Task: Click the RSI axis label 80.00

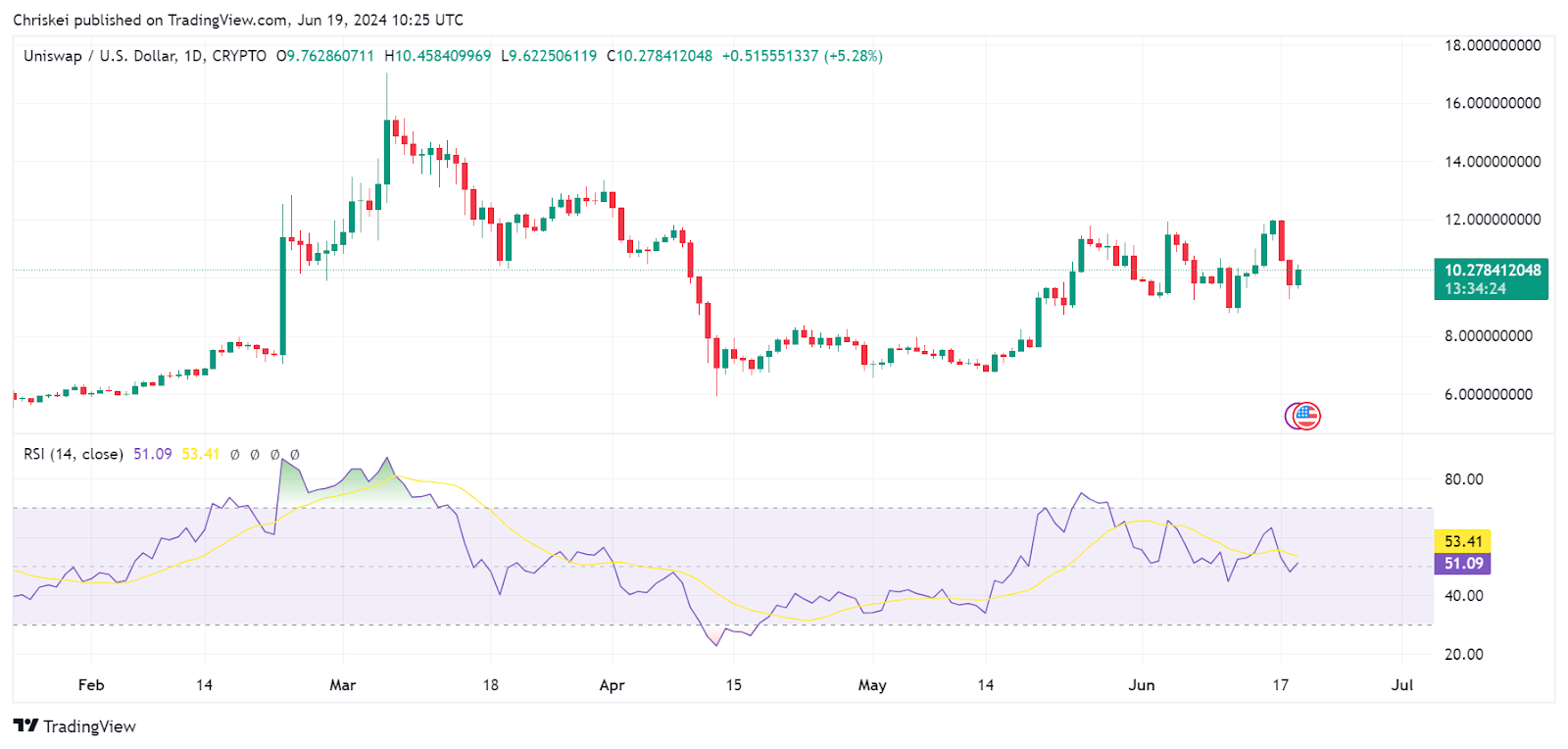Action: click(1464, 479)
